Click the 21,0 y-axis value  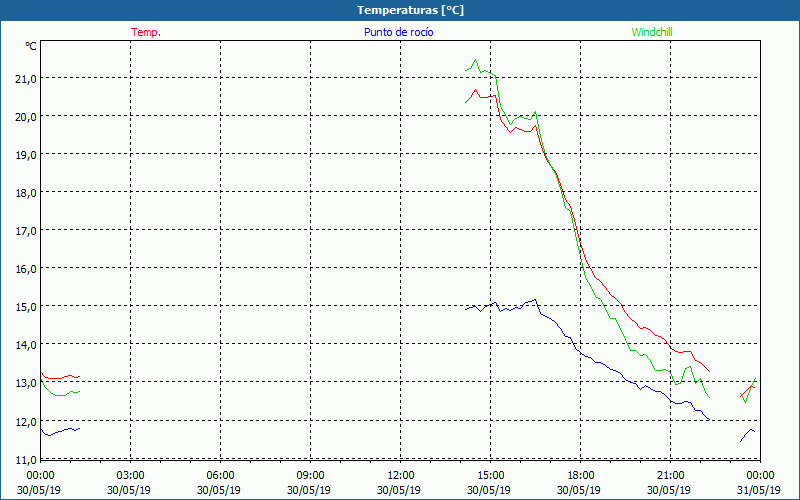(x=26, y=79)
